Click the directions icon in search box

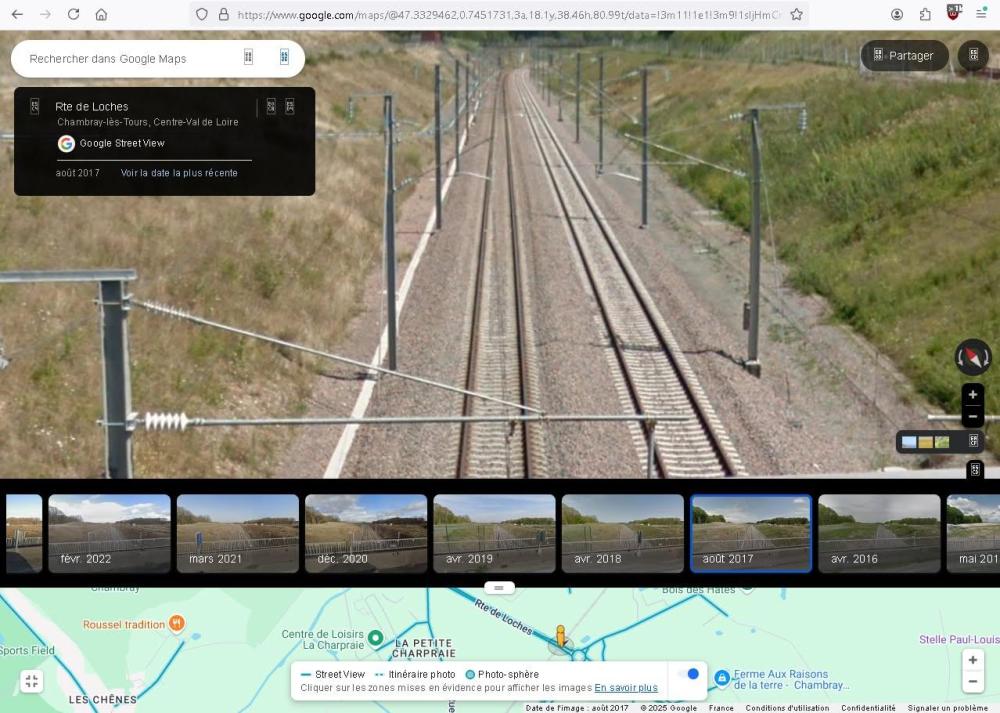tap(284, 57)
